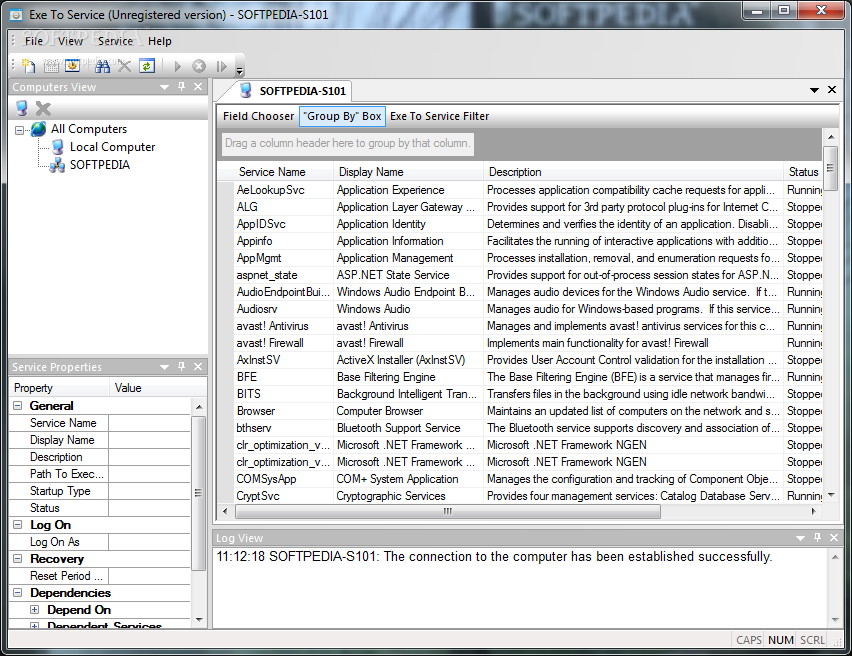Viewport: 852px width, 656px height.
Task: Open Computers View panel dropdown menu
Action: (165, 87)
